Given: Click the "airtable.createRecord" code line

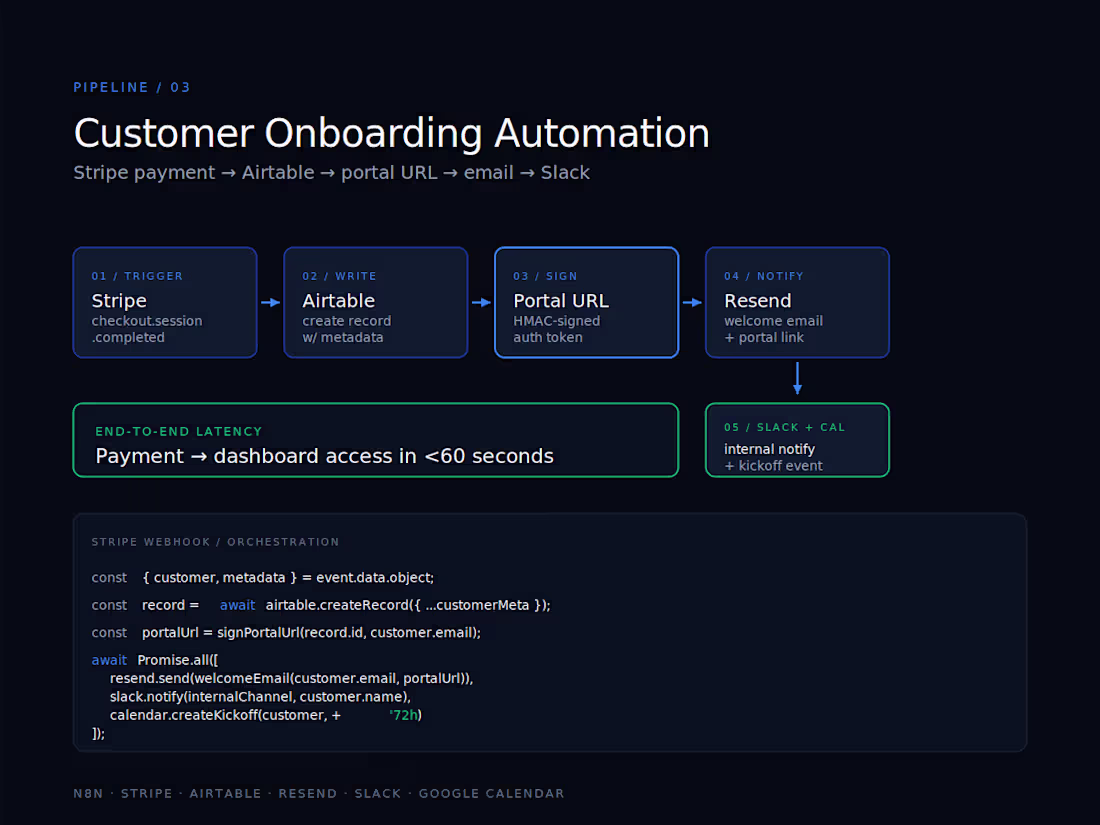Looking at the screenshot, I should [x=321, y=605].
